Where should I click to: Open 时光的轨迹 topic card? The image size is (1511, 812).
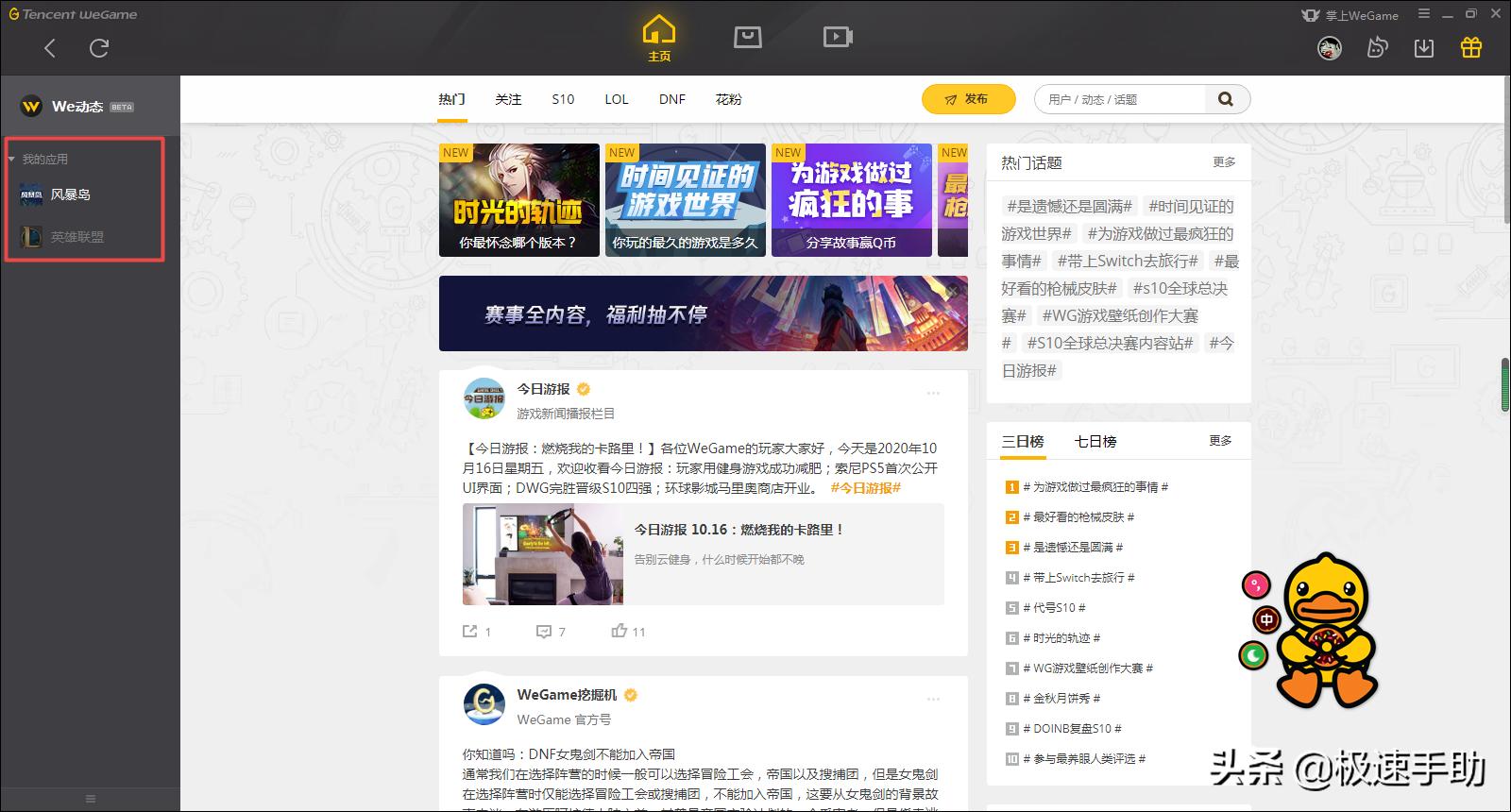click(x=519, y=200)
